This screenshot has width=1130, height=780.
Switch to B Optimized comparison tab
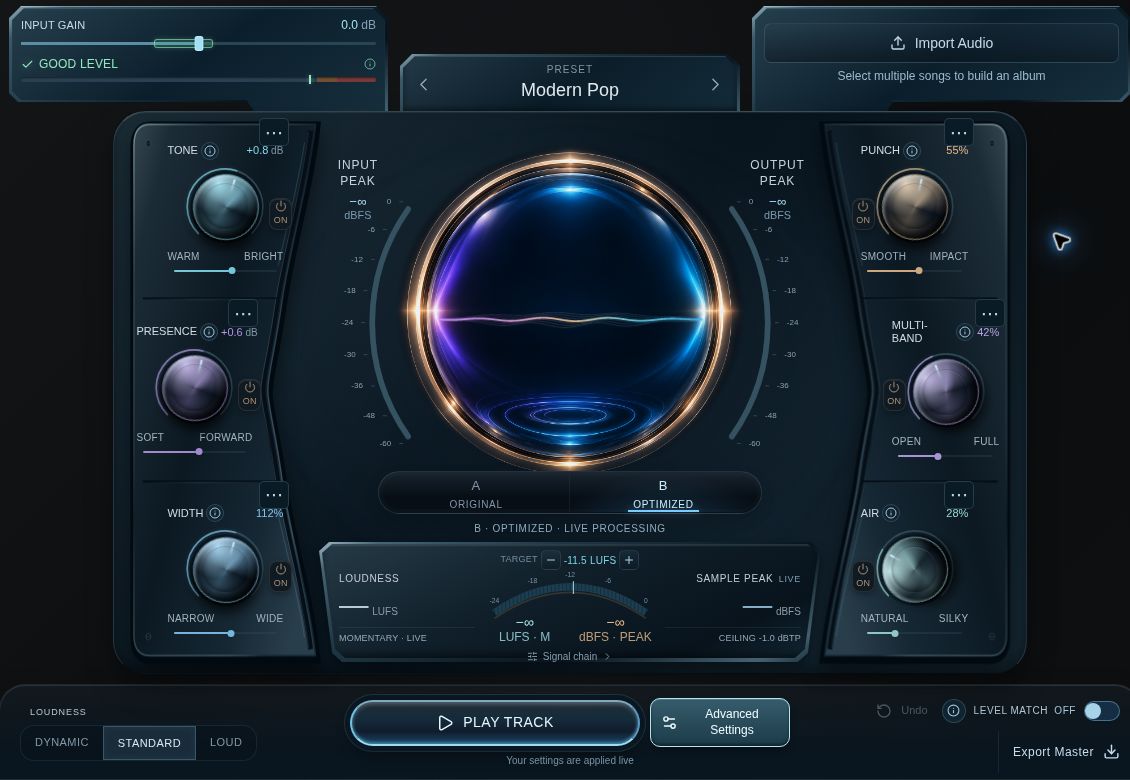click(x=663, y=494)
